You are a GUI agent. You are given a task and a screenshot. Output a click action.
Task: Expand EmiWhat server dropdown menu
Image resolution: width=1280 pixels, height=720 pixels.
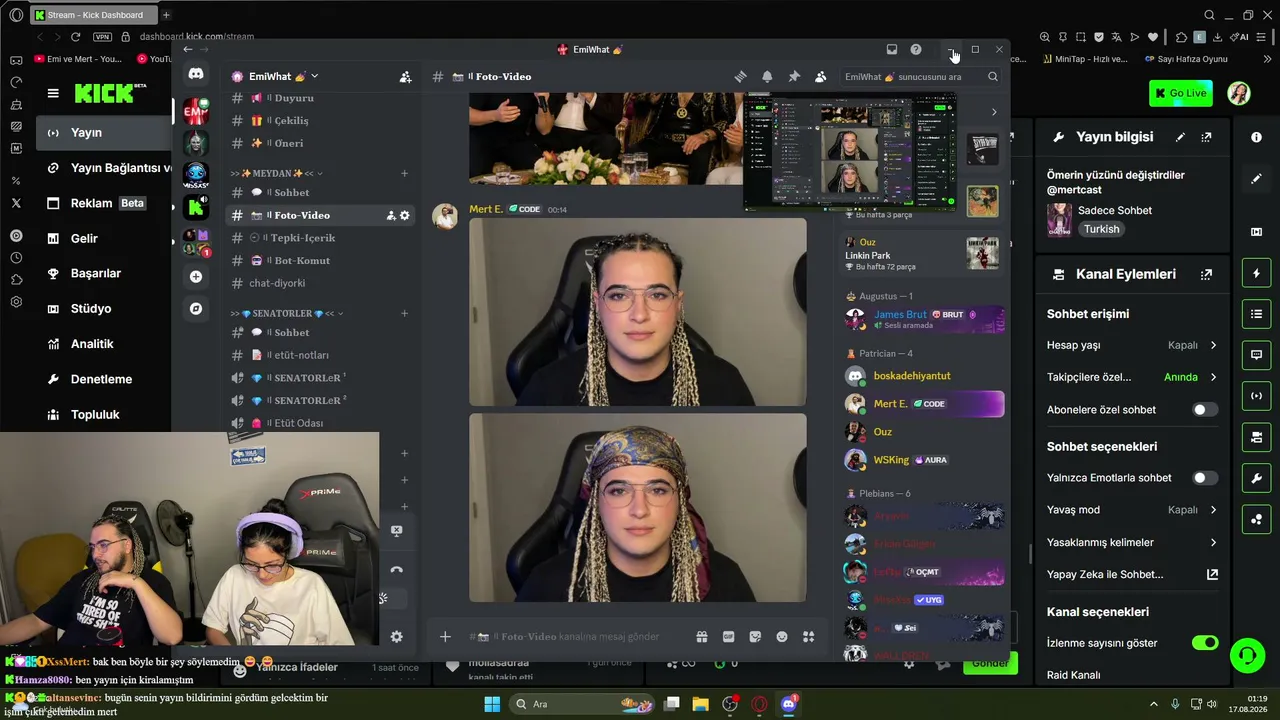click(x=314, y=76)
